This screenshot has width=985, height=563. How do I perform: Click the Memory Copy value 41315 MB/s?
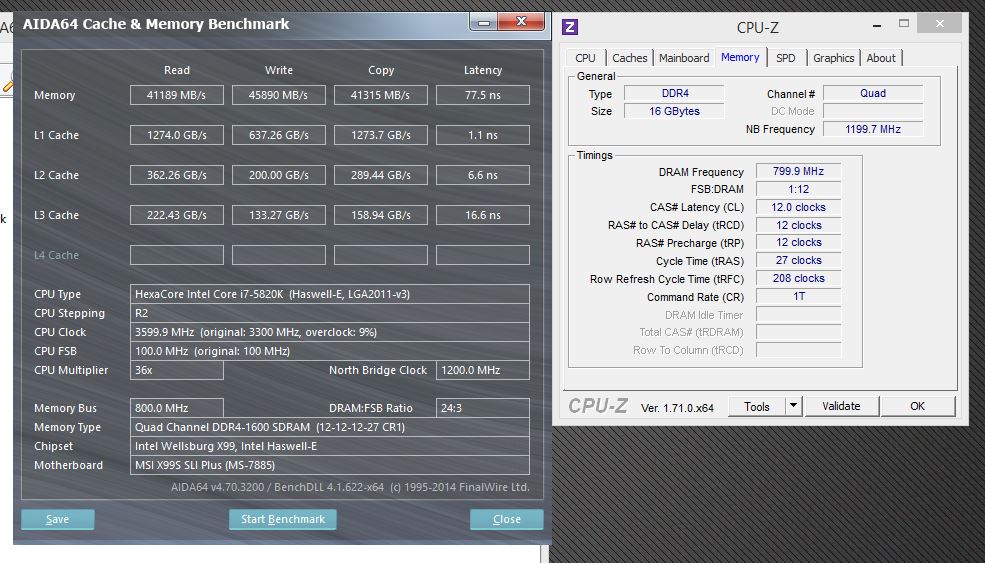[381, 95]
